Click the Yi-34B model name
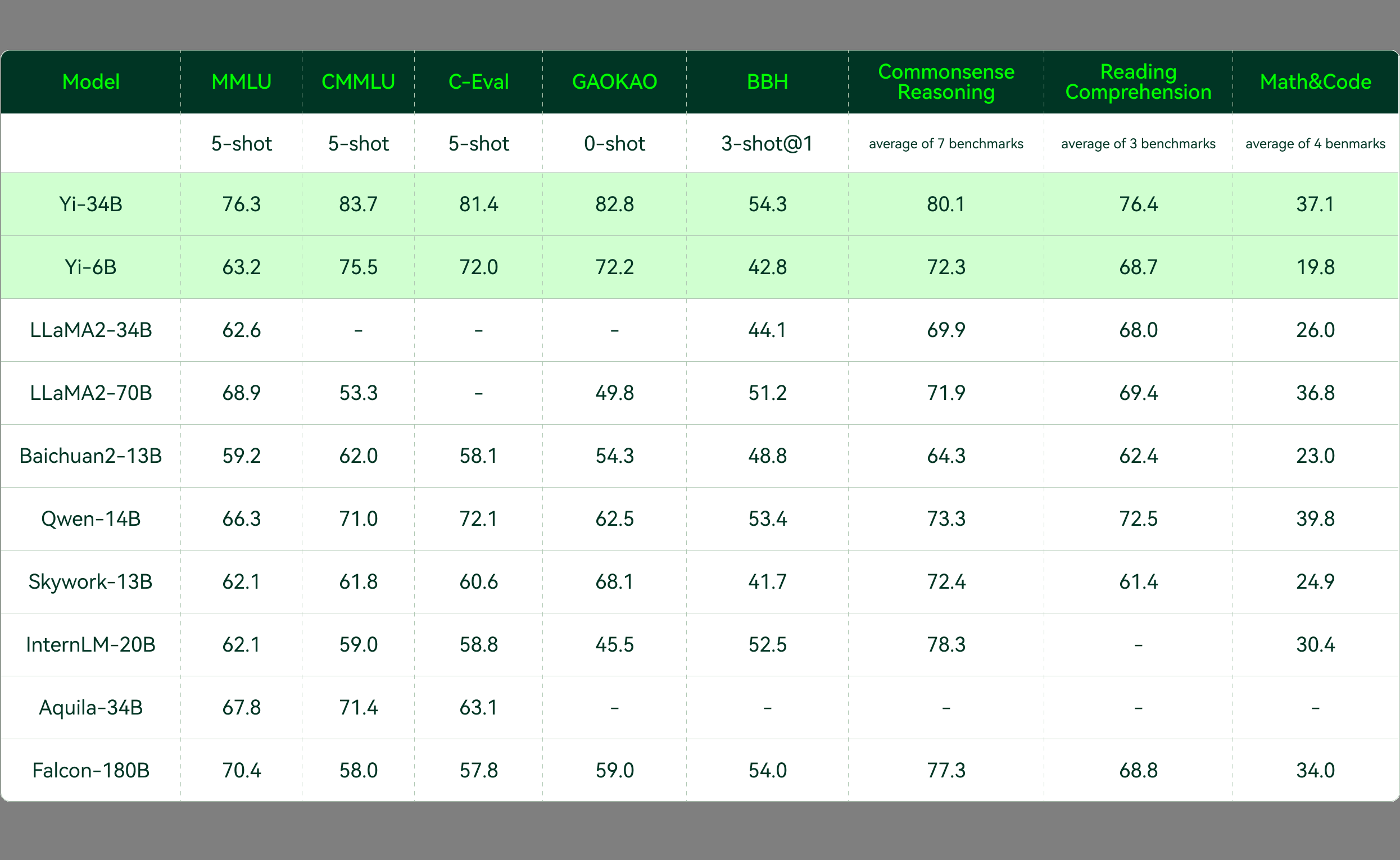 (x=90, y=204)
